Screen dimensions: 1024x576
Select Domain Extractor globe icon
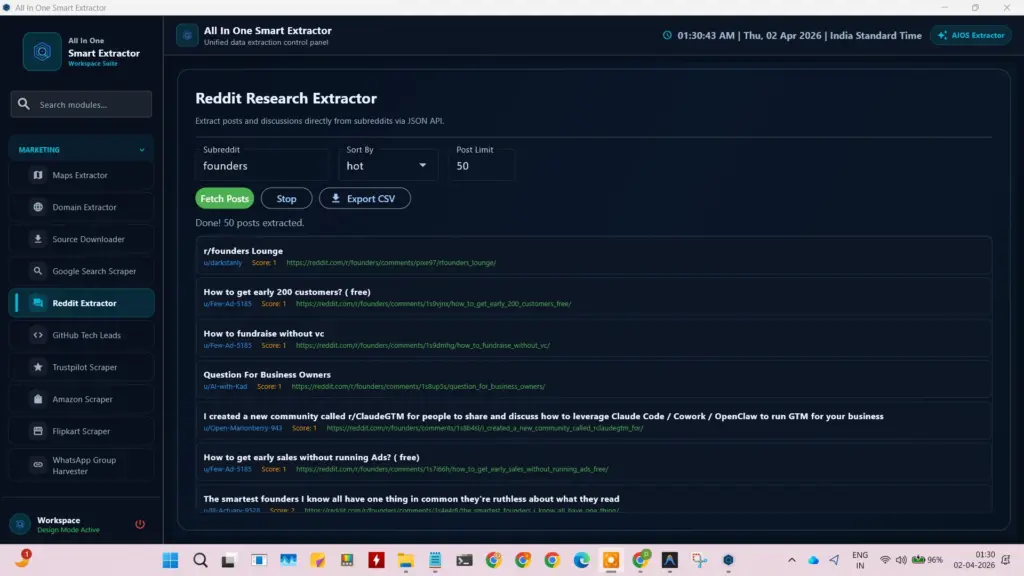point(38,207)
